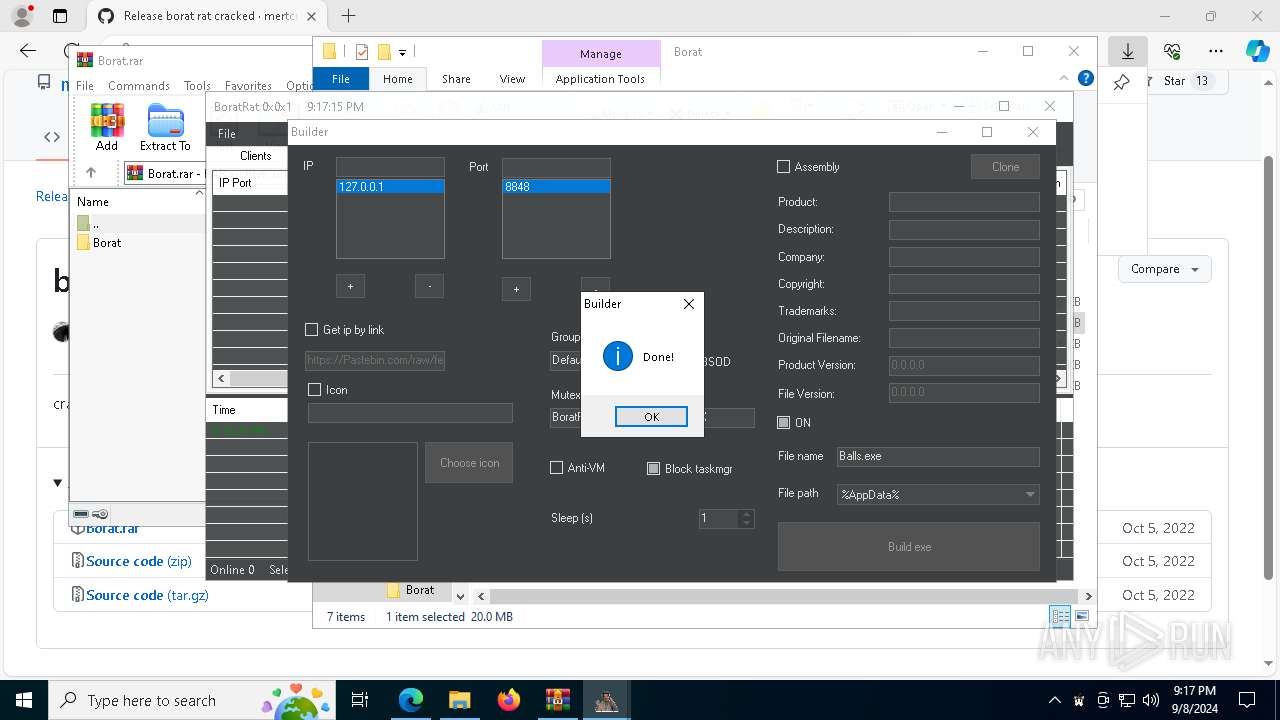
Task: Click the plus button under IP list
Action: point(350,286)
